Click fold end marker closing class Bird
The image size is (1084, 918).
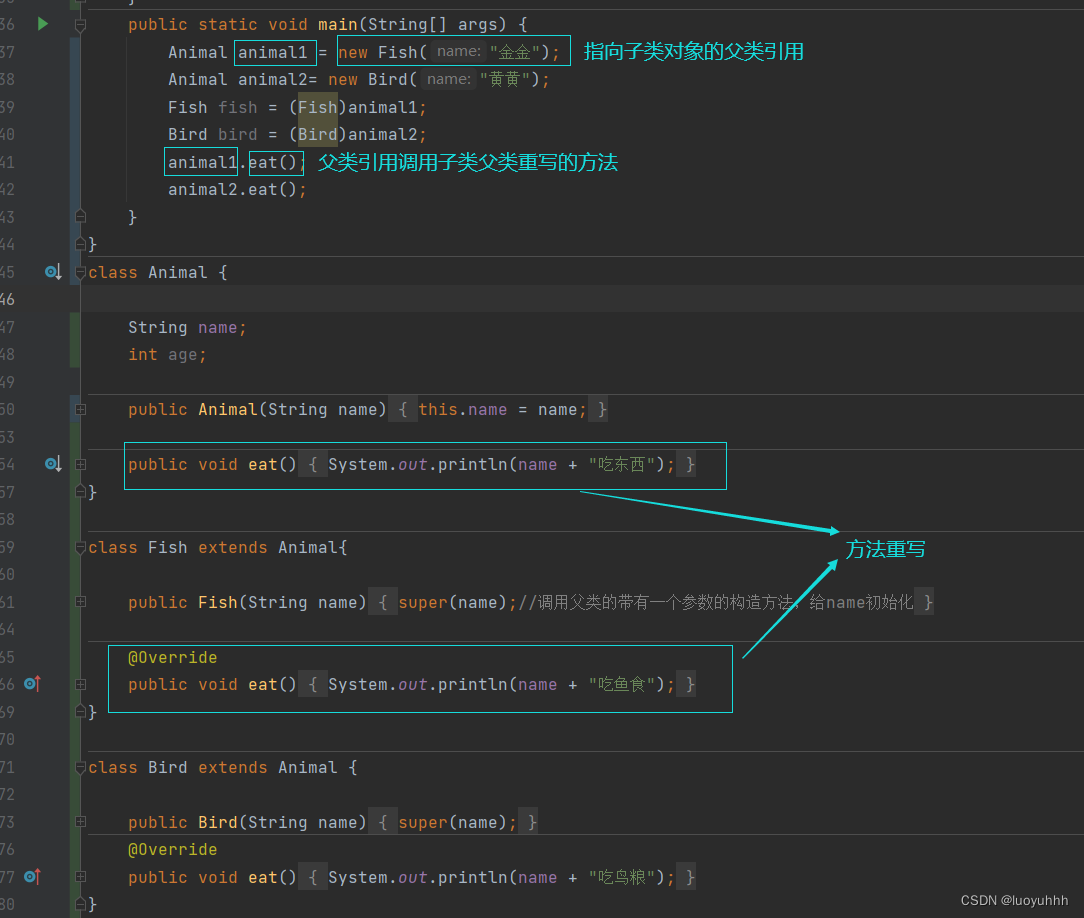click(80, 903)
